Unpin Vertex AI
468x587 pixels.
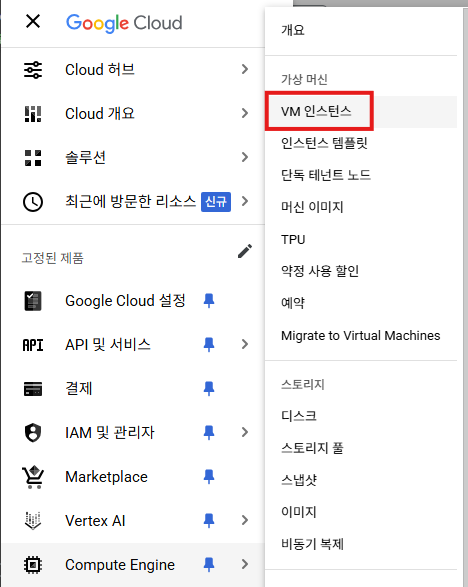[209, 520]
